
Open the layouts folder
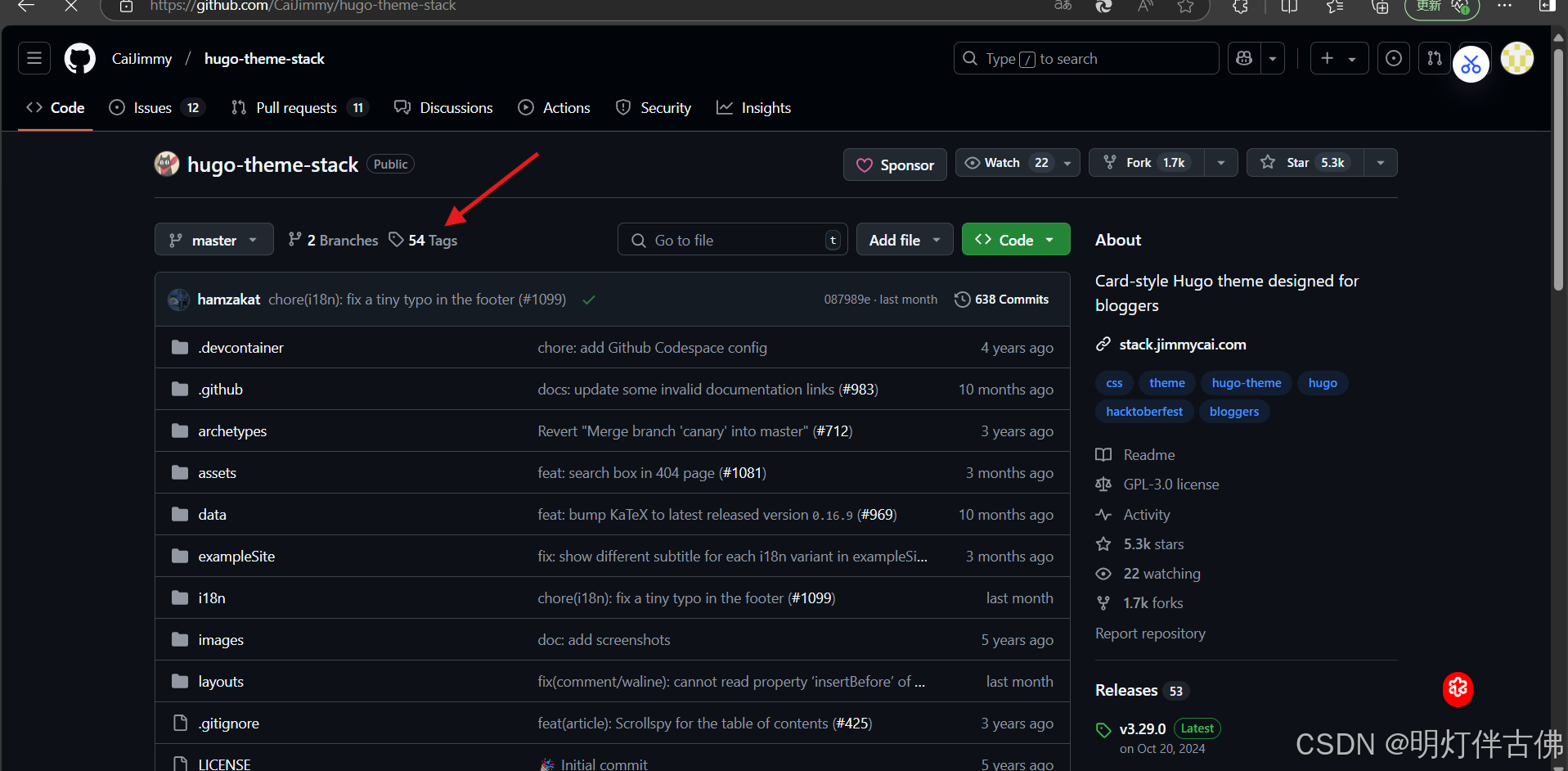[x=221, y=682]
